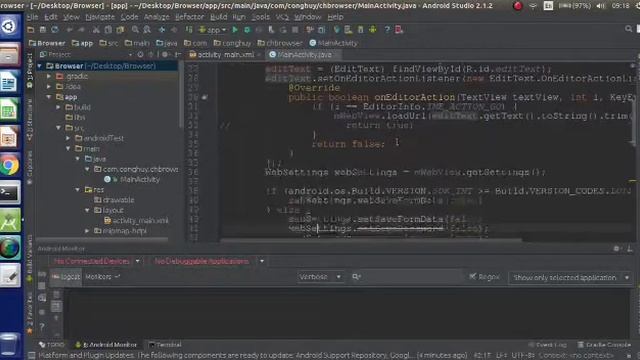Screen dimensions: 640x360
Task: Click the override gutter marker beside onEditorAction
Action: [x=204, y=97]
